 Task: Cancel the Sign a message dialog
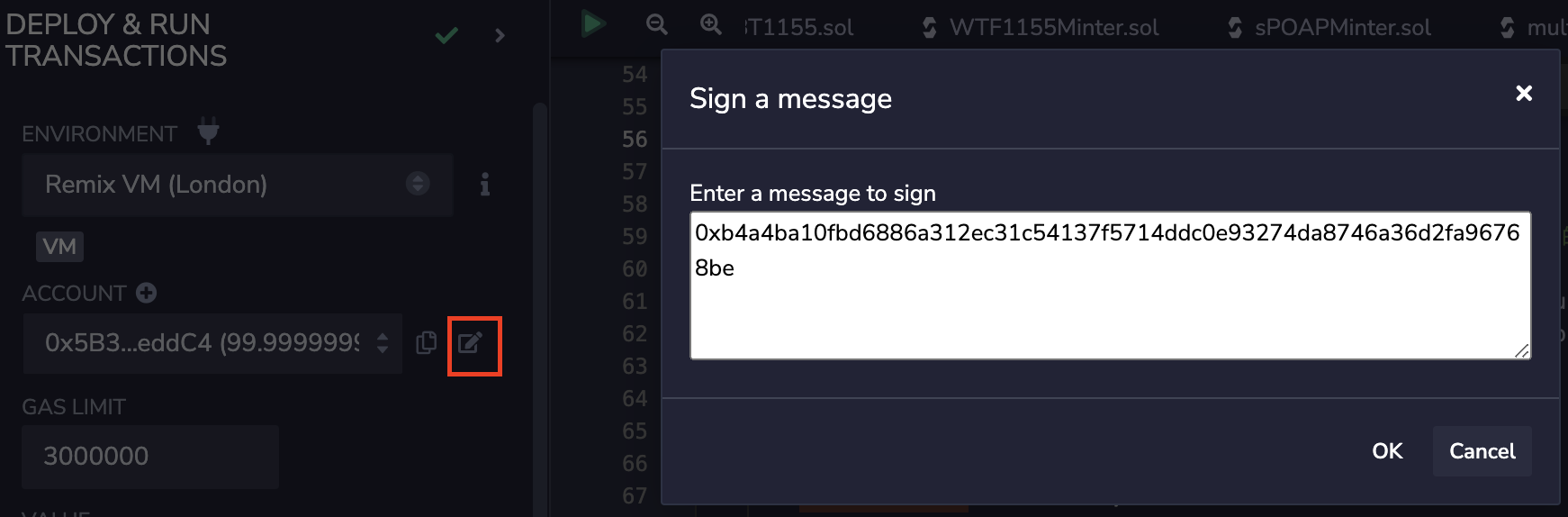click(x=1482, y=451)
